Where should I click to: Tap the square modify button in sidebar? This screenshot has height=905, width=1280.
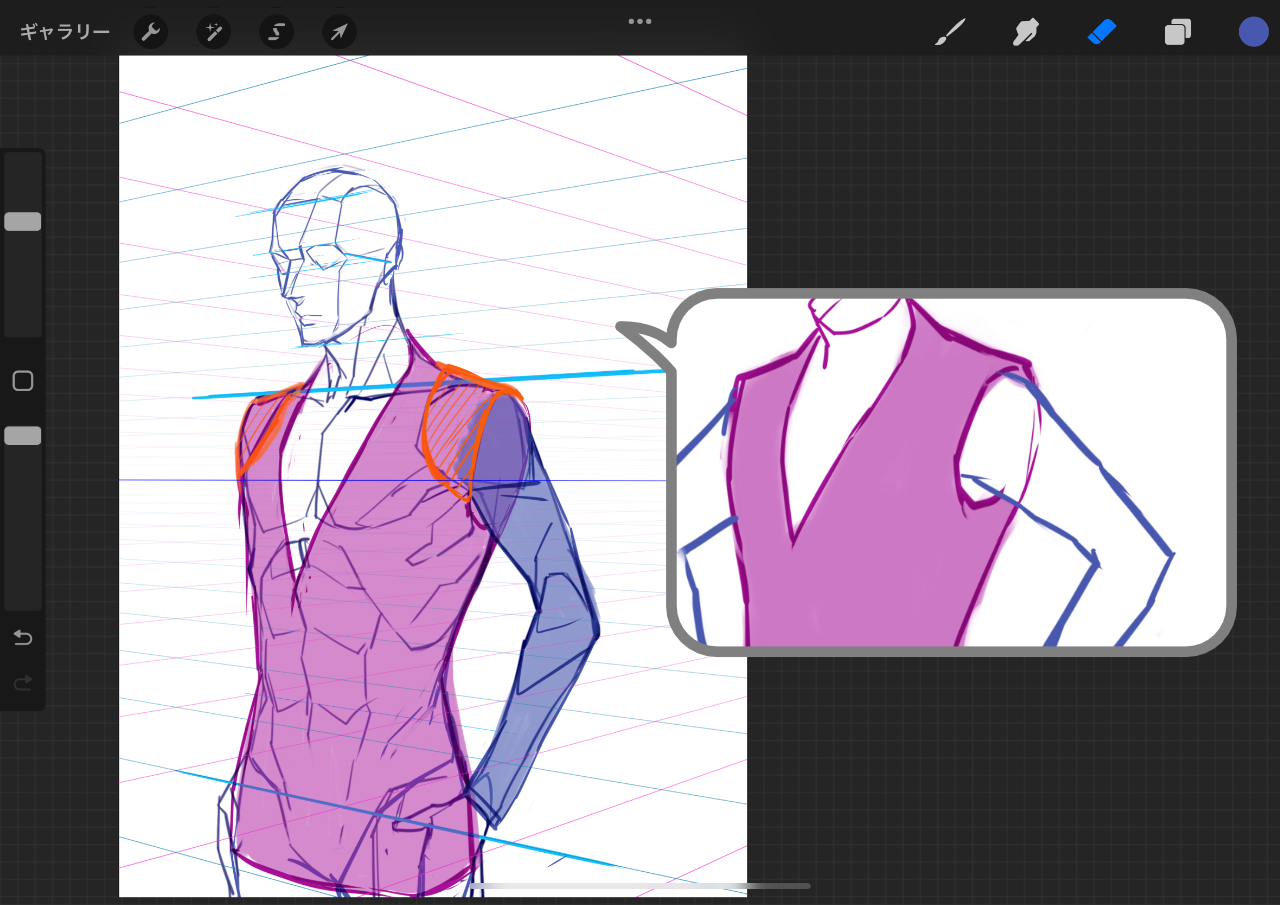[23, 381]
